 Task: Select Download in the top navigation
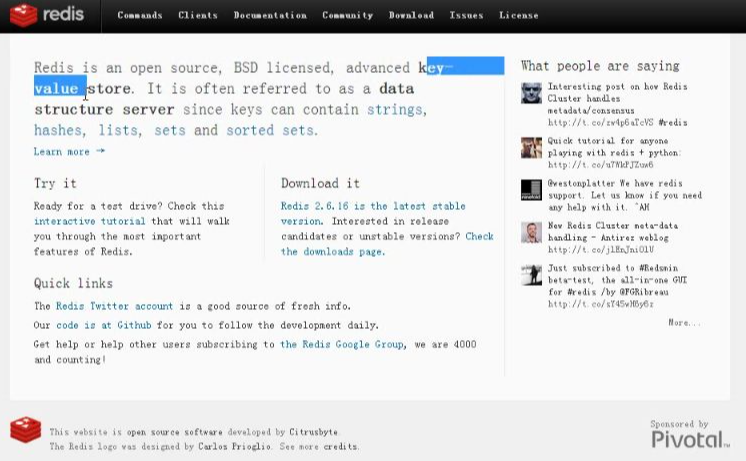click(x=412, y=15)
